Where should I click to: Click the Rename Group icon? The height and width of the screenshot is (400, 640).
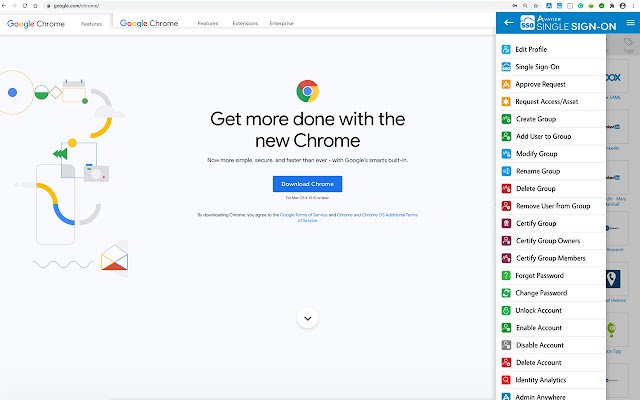point(506,171)
